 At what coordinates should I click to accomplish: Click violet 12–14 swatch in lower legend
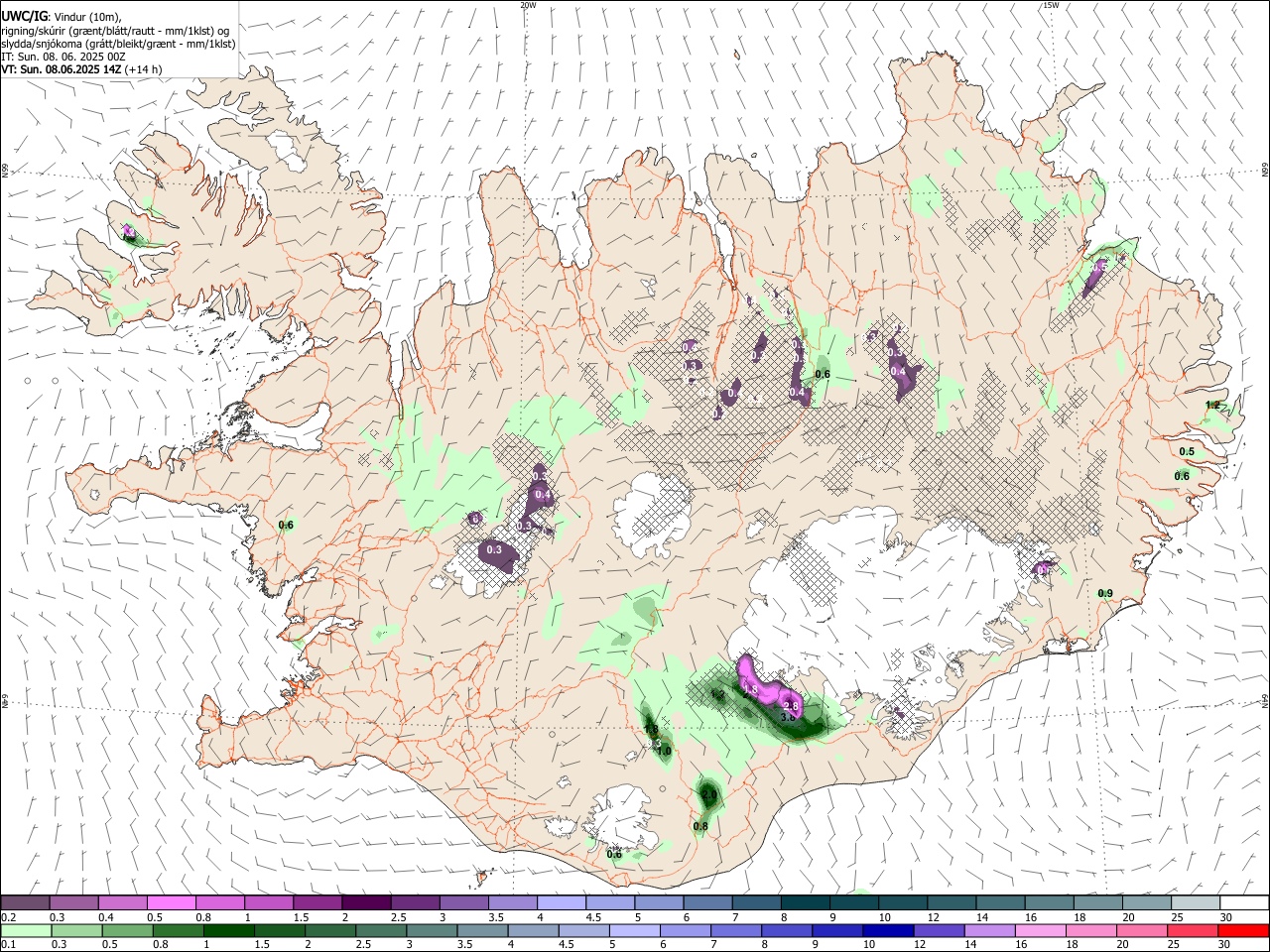click(x=939, y=930)
